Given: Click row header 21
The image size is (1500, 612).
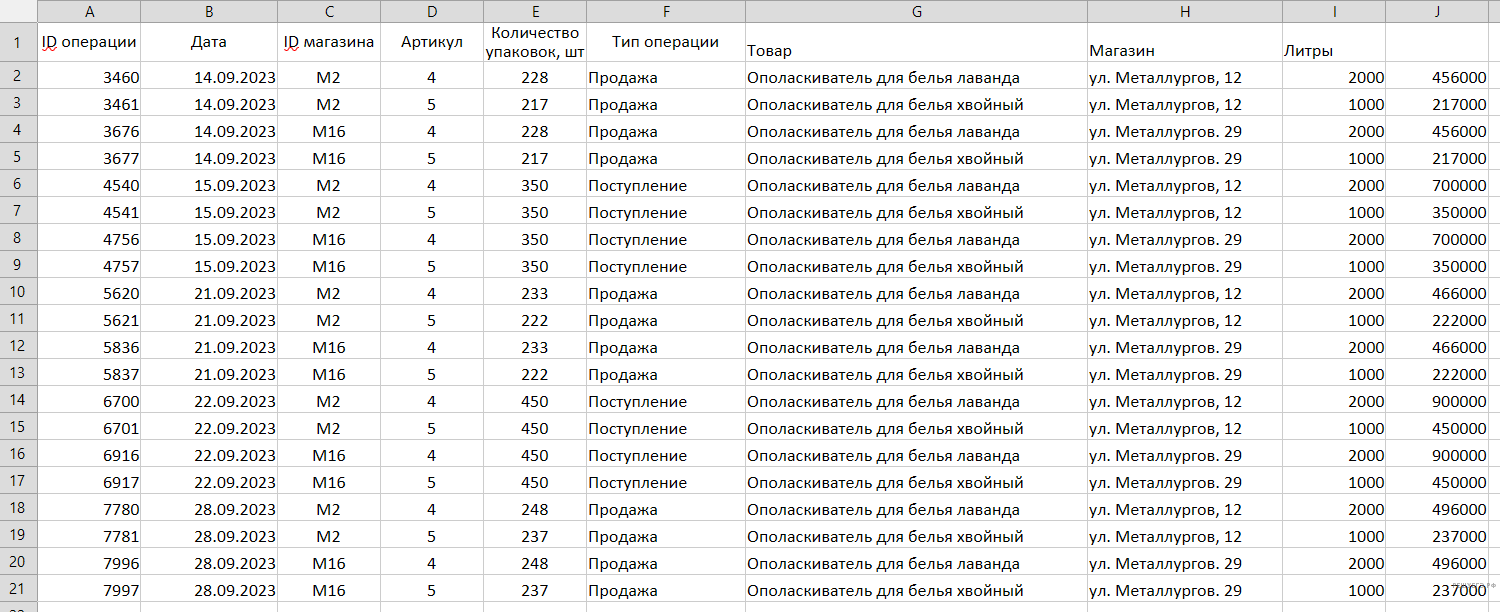Looking at the screenshot, I should pyautogui.click(x=19, y=590).
